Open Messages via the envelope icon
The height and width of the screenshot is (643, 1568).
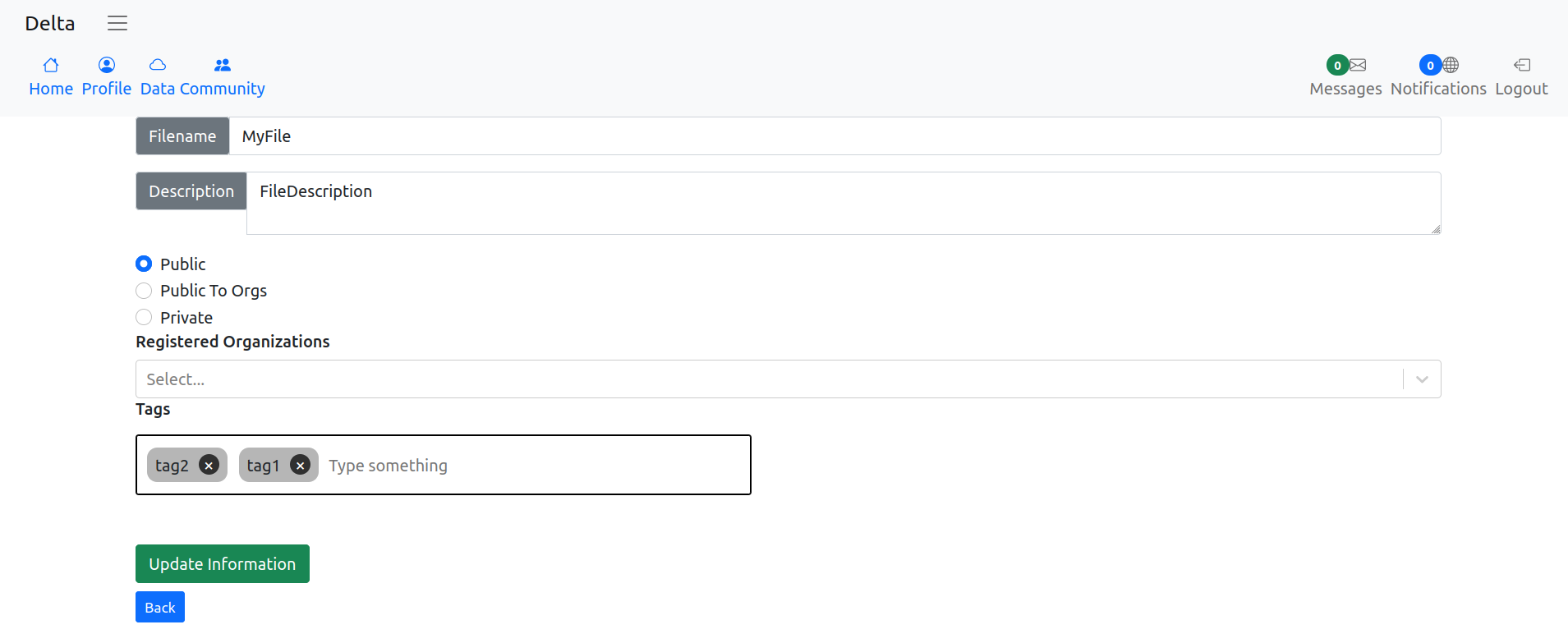[1357, 65]
